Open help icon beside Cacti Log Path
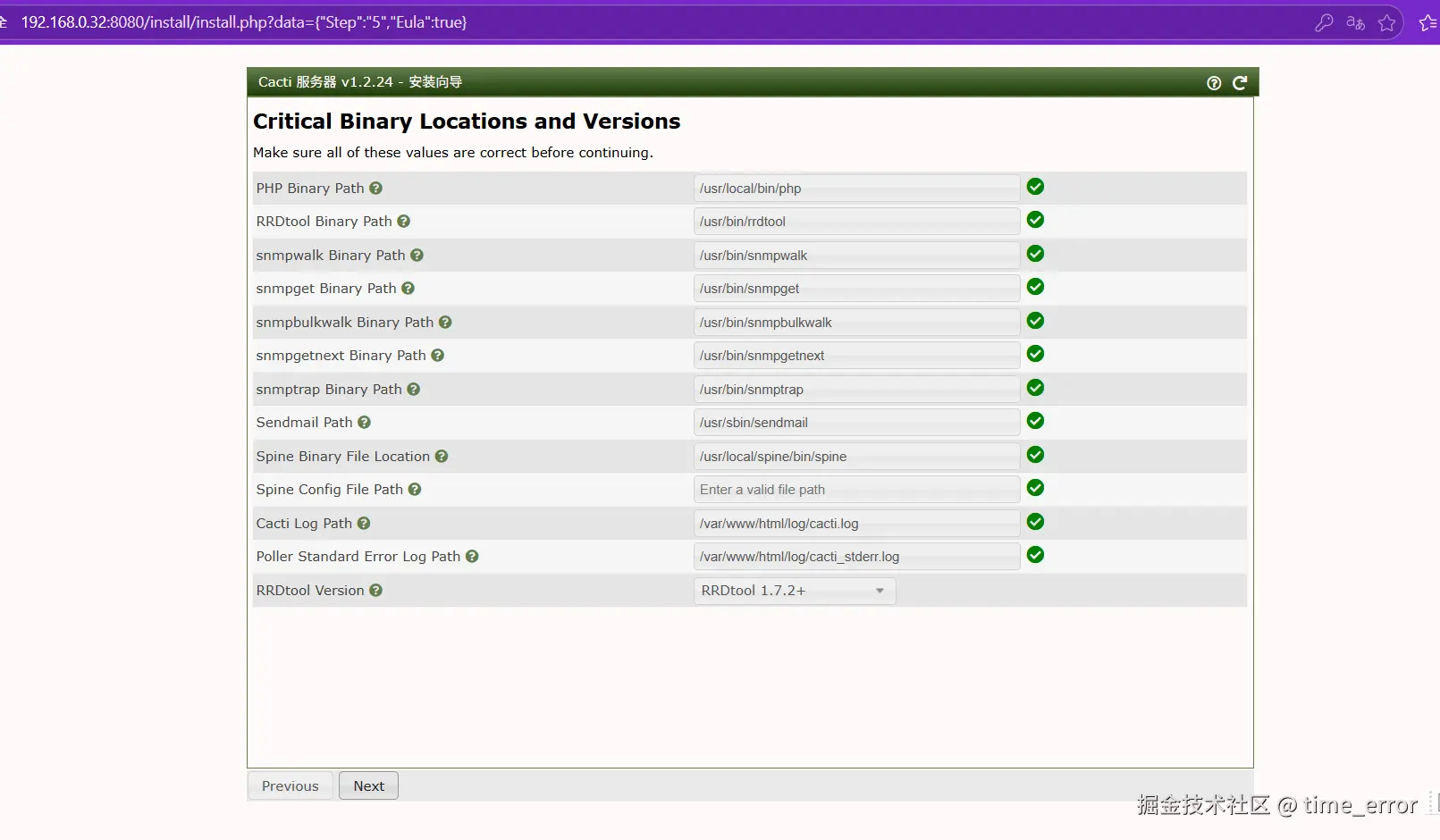1440x840 pixels. tap(364, 524)
